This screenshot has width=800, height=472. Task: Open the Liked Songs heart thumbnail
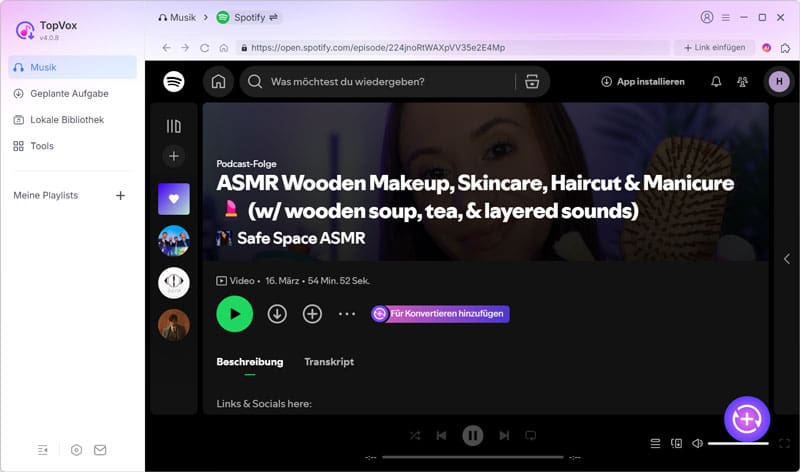(174, 199)
